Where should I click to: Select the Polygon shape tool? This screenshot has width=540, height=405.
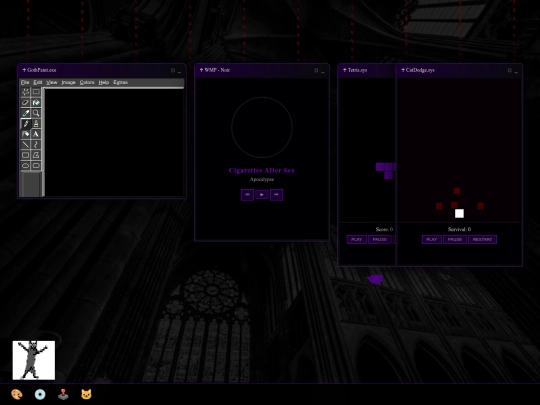point(36,155)
